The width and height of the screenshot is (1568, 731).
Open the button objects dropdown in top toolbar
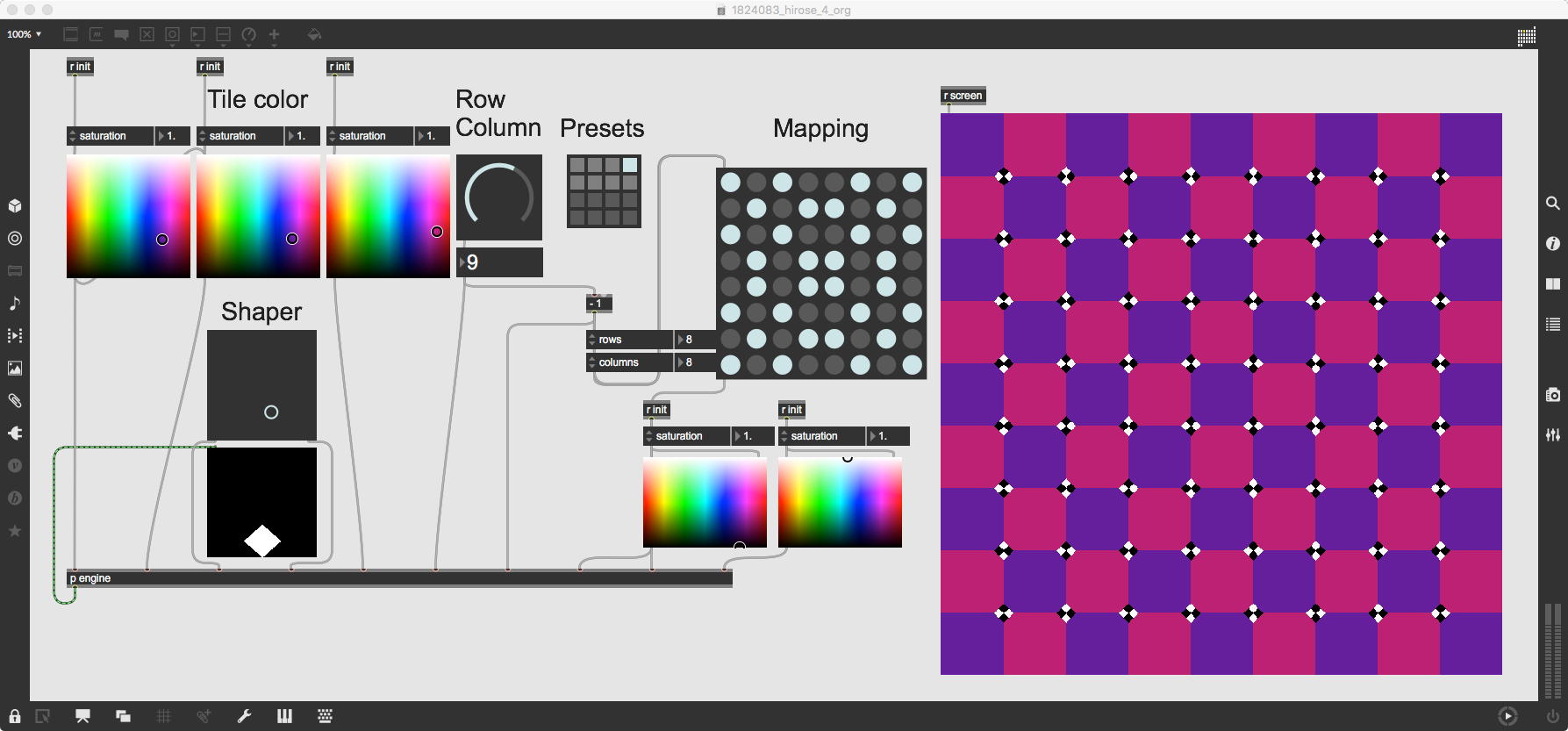[172, 35]
